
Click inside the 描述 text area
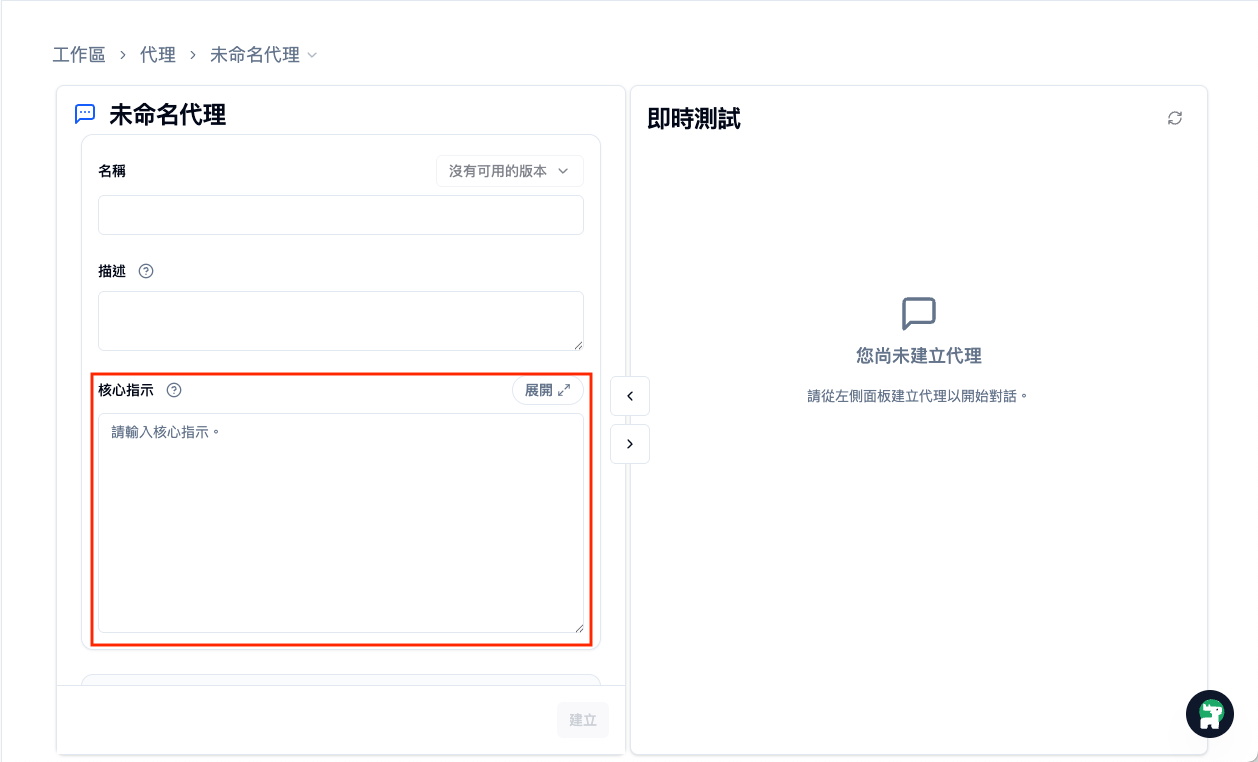(x=340, y=320)
